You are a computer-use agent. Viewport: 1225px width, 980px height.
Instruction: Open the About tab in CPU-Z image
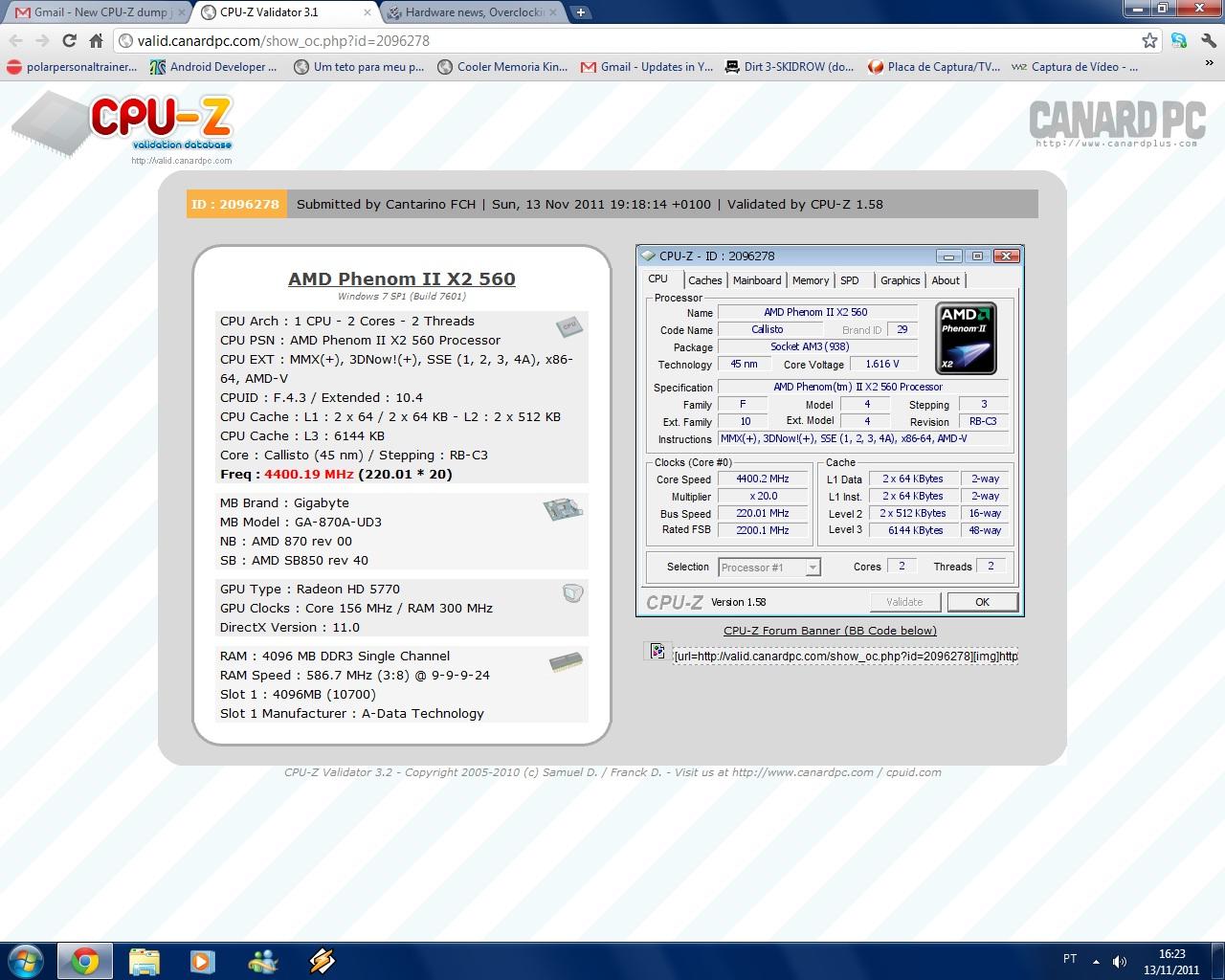pyautogui.click(x=946, y=280)
